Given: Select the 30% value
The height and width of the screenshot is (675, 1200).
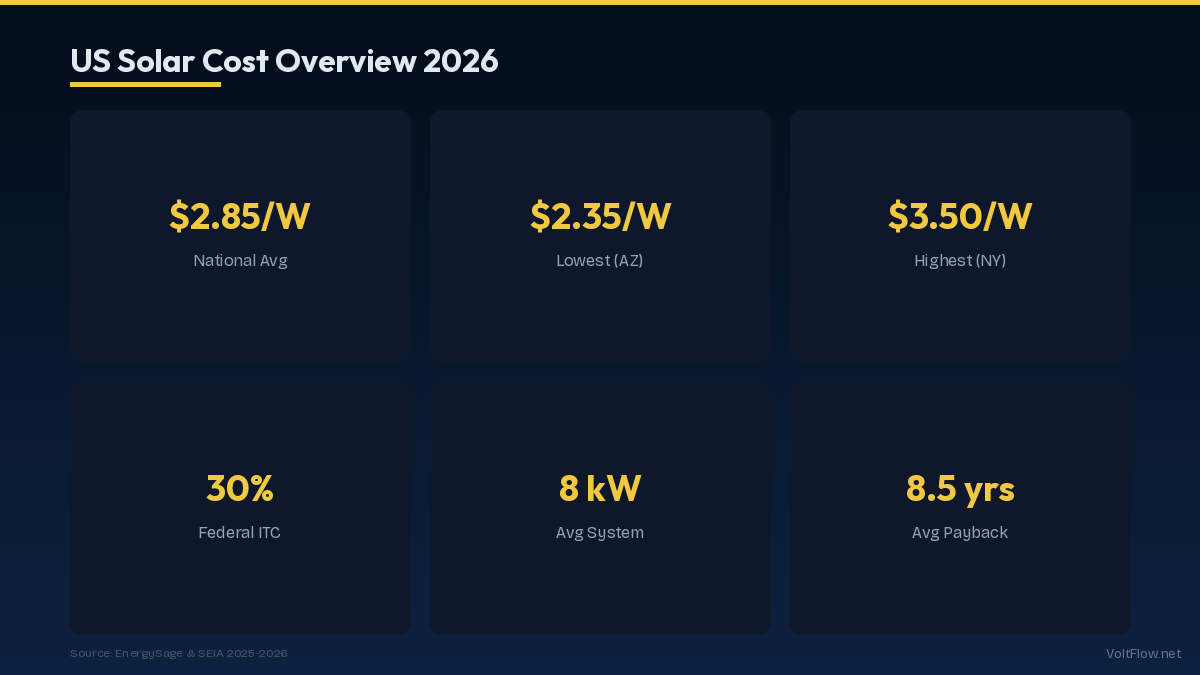Looking at the screenshot, I should 240,488.
